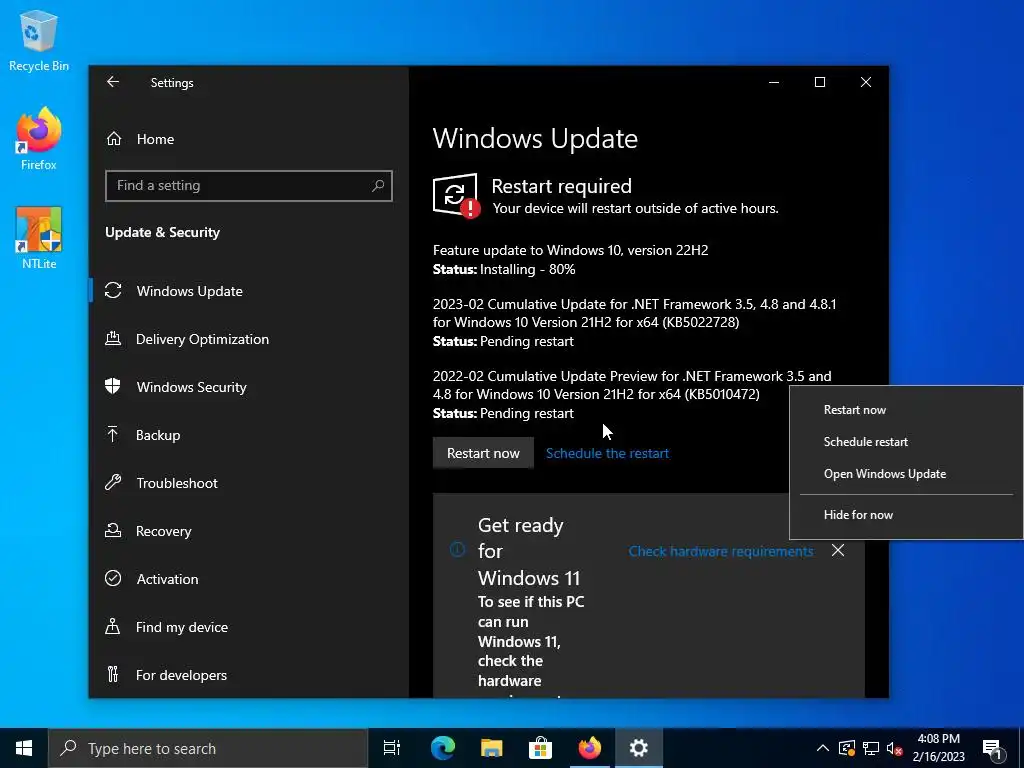The width and height of the screenshot is (1024, 768).
Task: Show hidden system tray icons
Action: [x=823, y=748]
